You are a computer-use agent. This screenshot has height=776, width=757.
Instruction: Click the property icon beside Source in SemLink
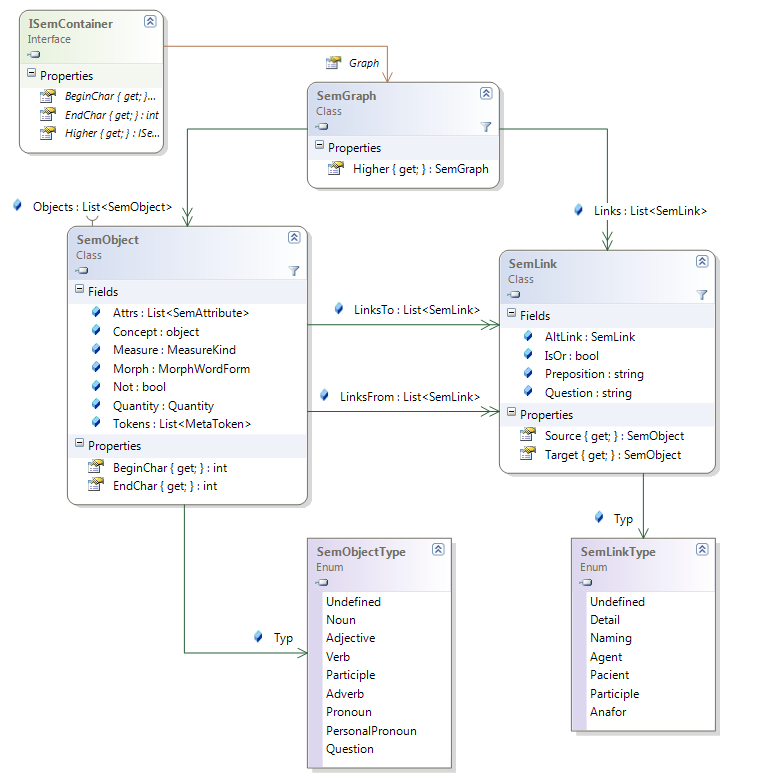click(527, 436)
